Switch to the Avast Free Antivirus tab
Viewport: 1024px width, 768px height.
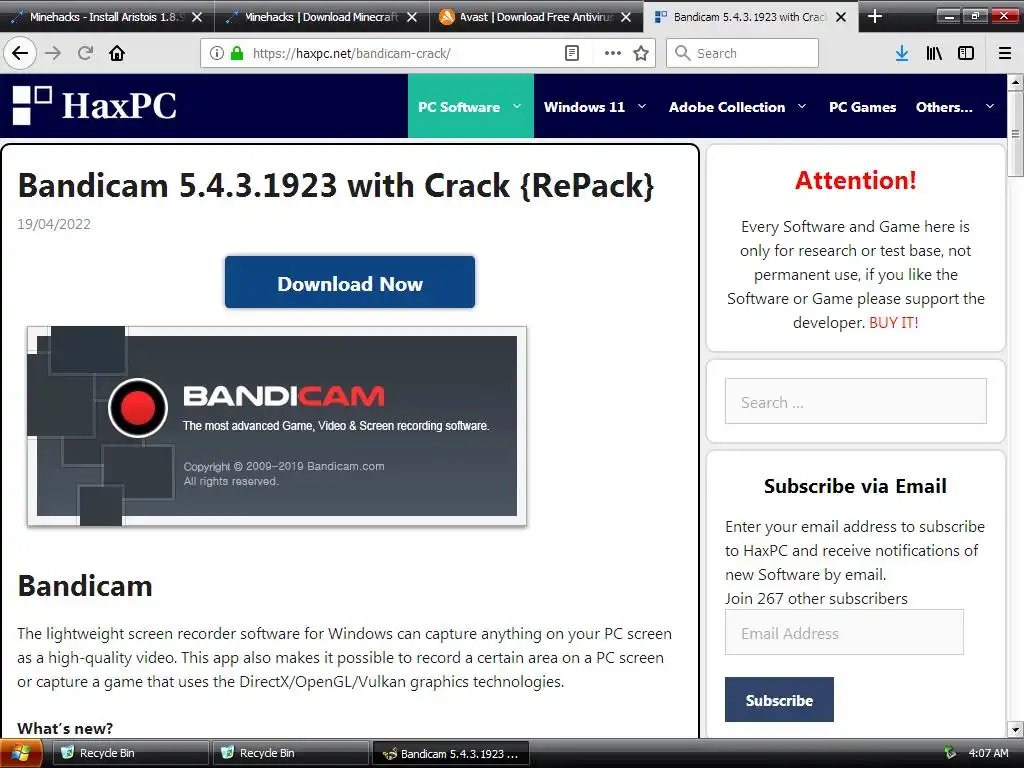(536, 17)
